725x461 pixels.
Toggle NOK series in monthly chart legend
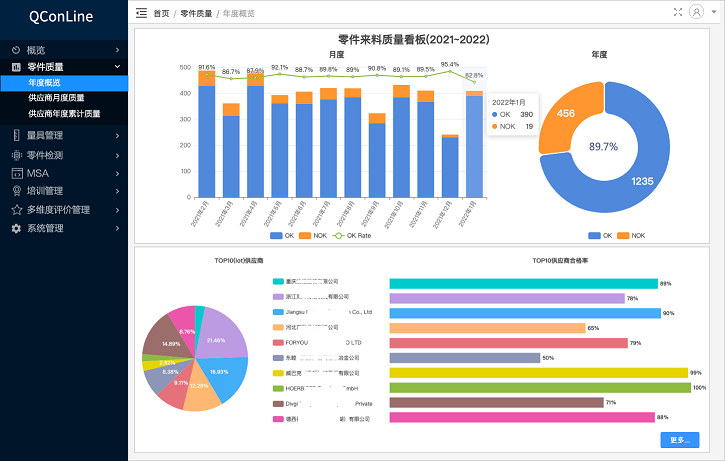[313, 236]
